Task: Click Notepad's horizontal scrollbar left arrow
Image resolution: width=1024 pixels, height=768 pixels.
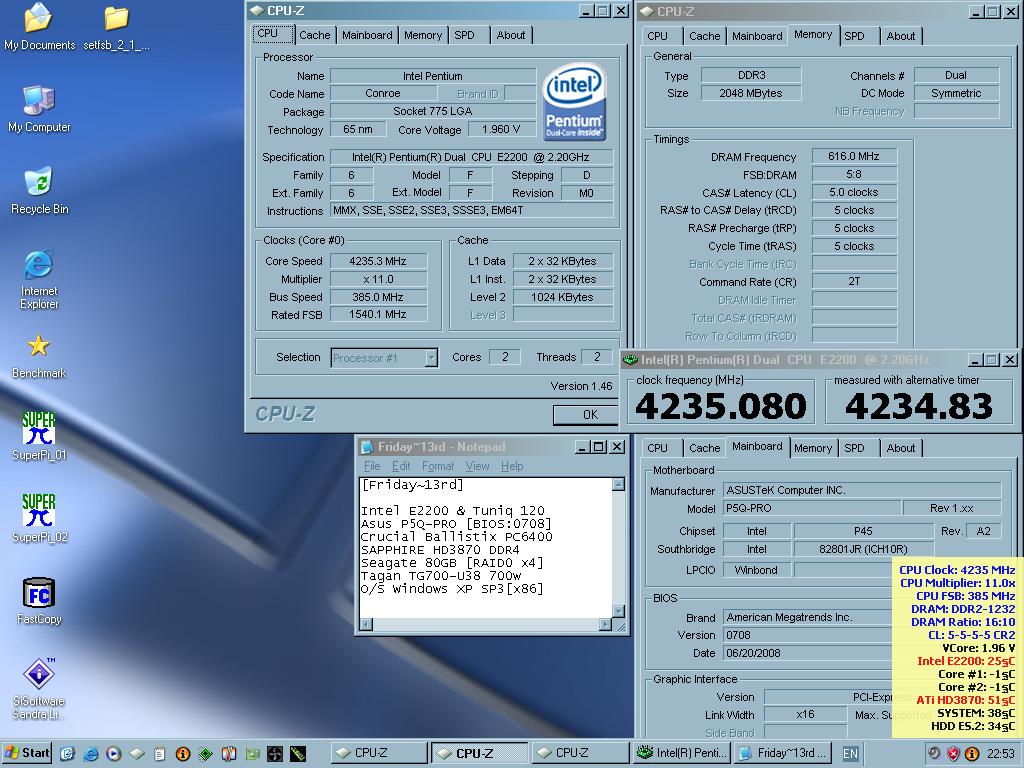Action: [x=366, y=624]
